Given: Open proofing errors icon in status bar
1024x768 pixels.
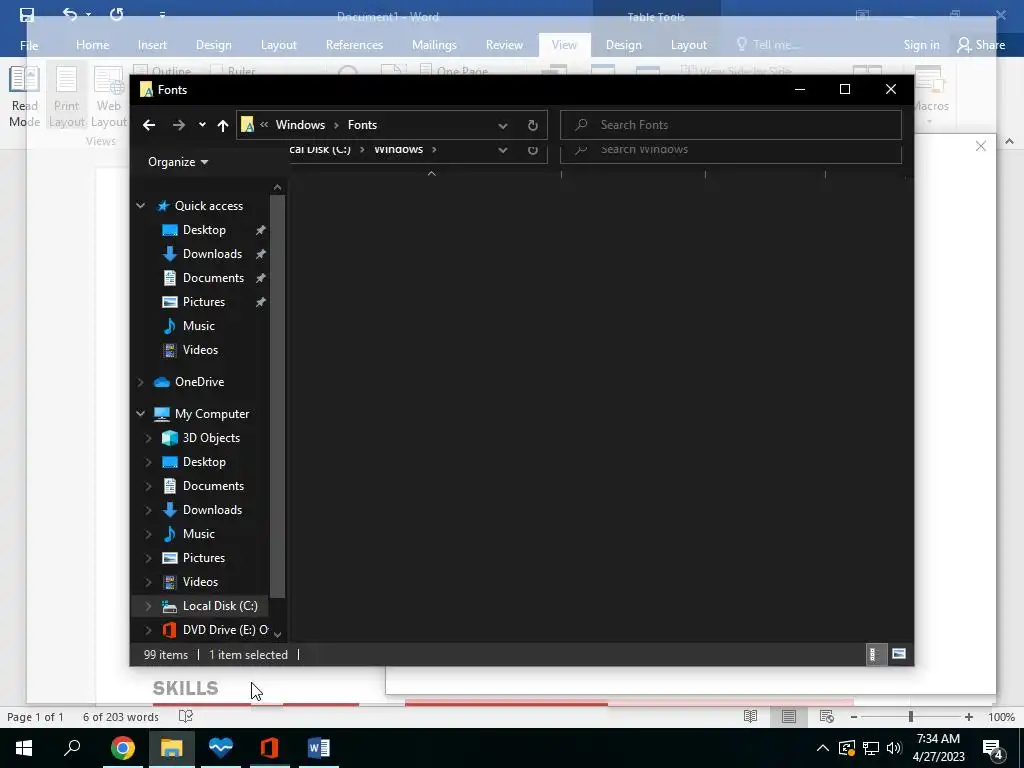Looking at the screenshot, I should coord(186,717).
